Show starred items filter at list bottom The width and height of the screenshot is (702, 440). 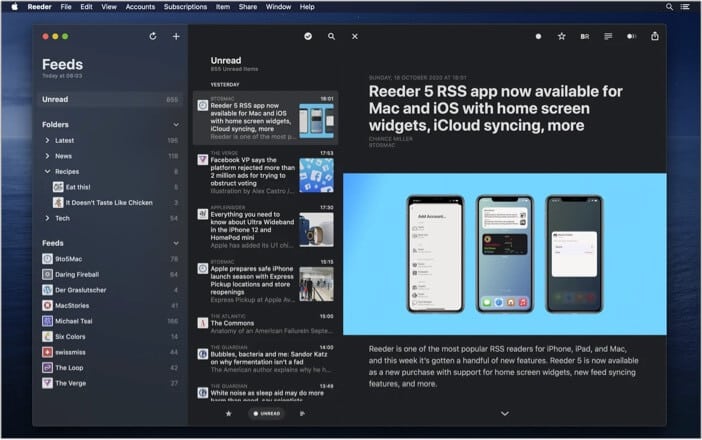[x=229, y=413]
